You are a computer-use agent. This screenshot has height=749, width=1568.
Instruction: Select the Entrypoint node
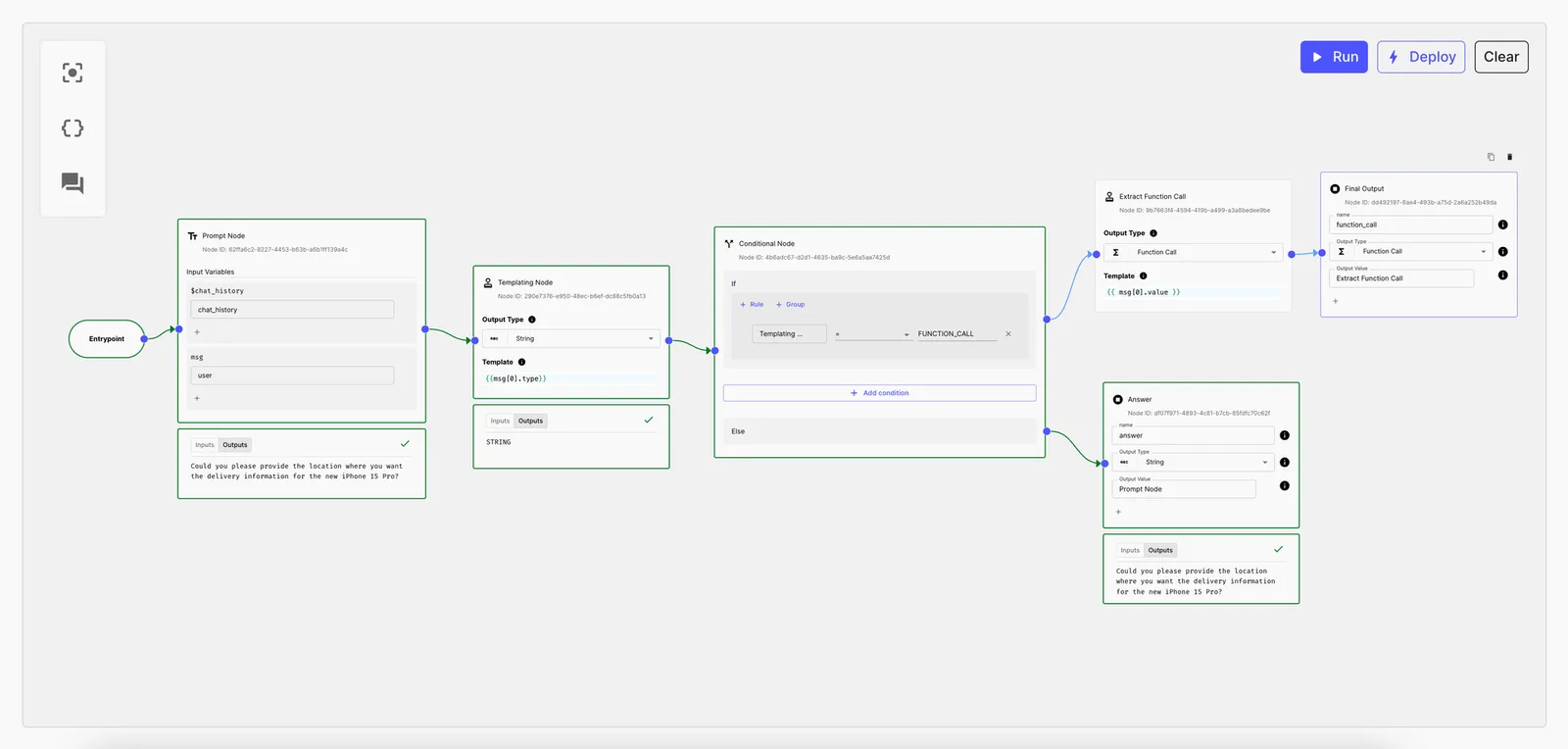point(107,339)
